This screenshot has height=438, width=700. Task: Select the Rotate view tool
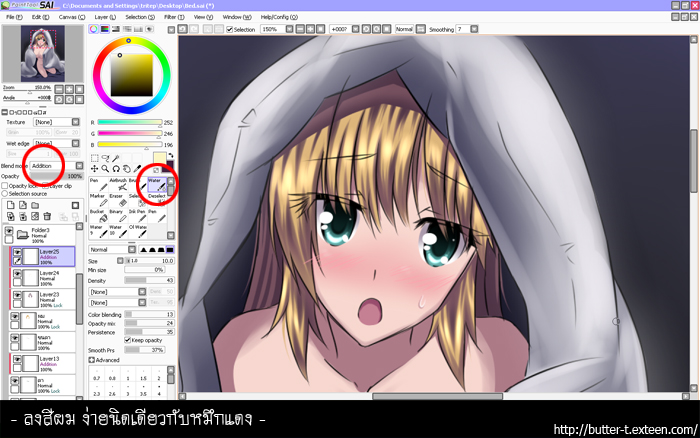tap(116, 169)
